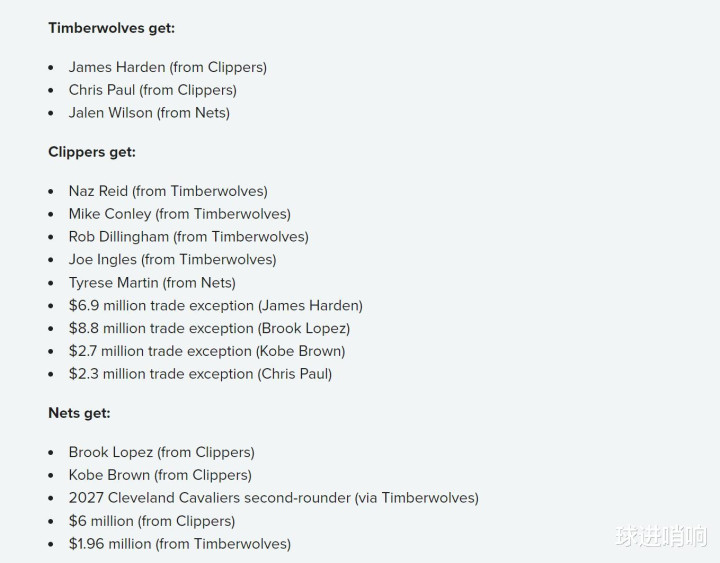Click the 2027 Cleveland Cavaliers second-rounder line

pos(273,498)
